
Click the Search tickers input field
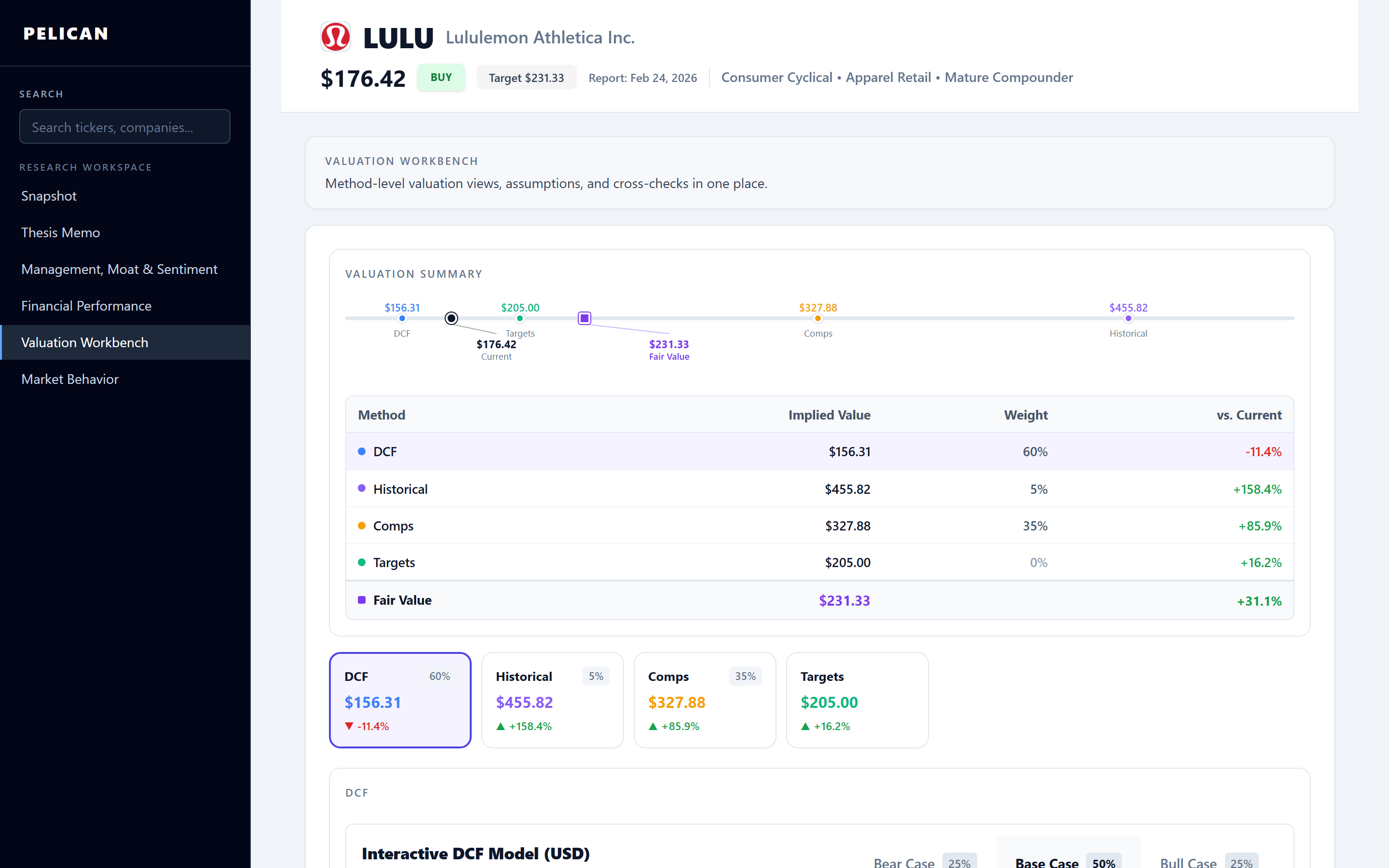pyautogui.click(x=124, y=127)
